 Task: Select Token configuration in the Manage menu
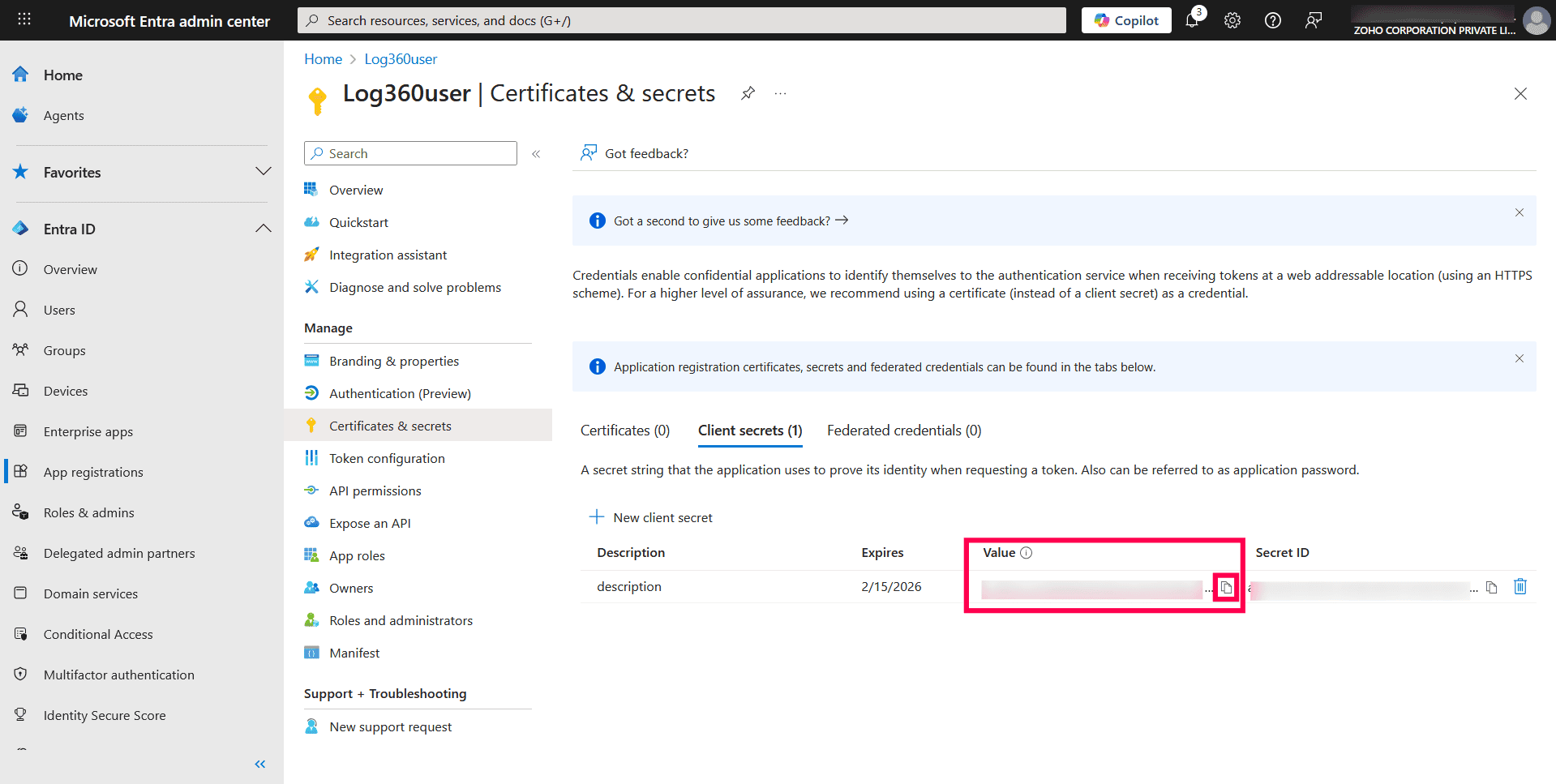click(387, 457)
